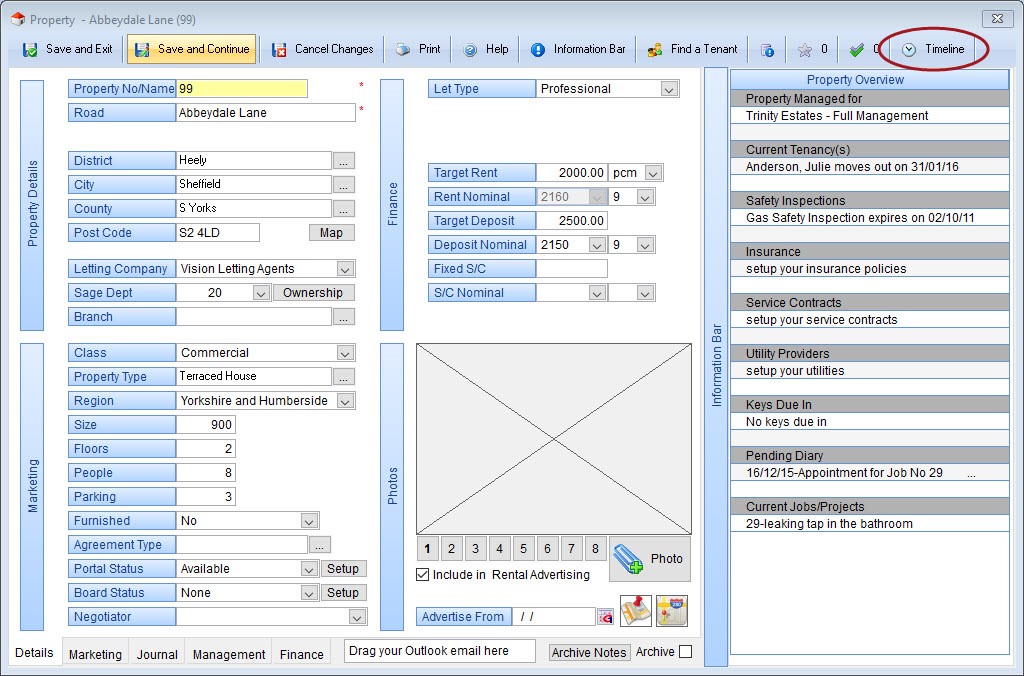Select photo slot 8
1024x676 pixels.
pyautogui.click(x=595, y=549)
